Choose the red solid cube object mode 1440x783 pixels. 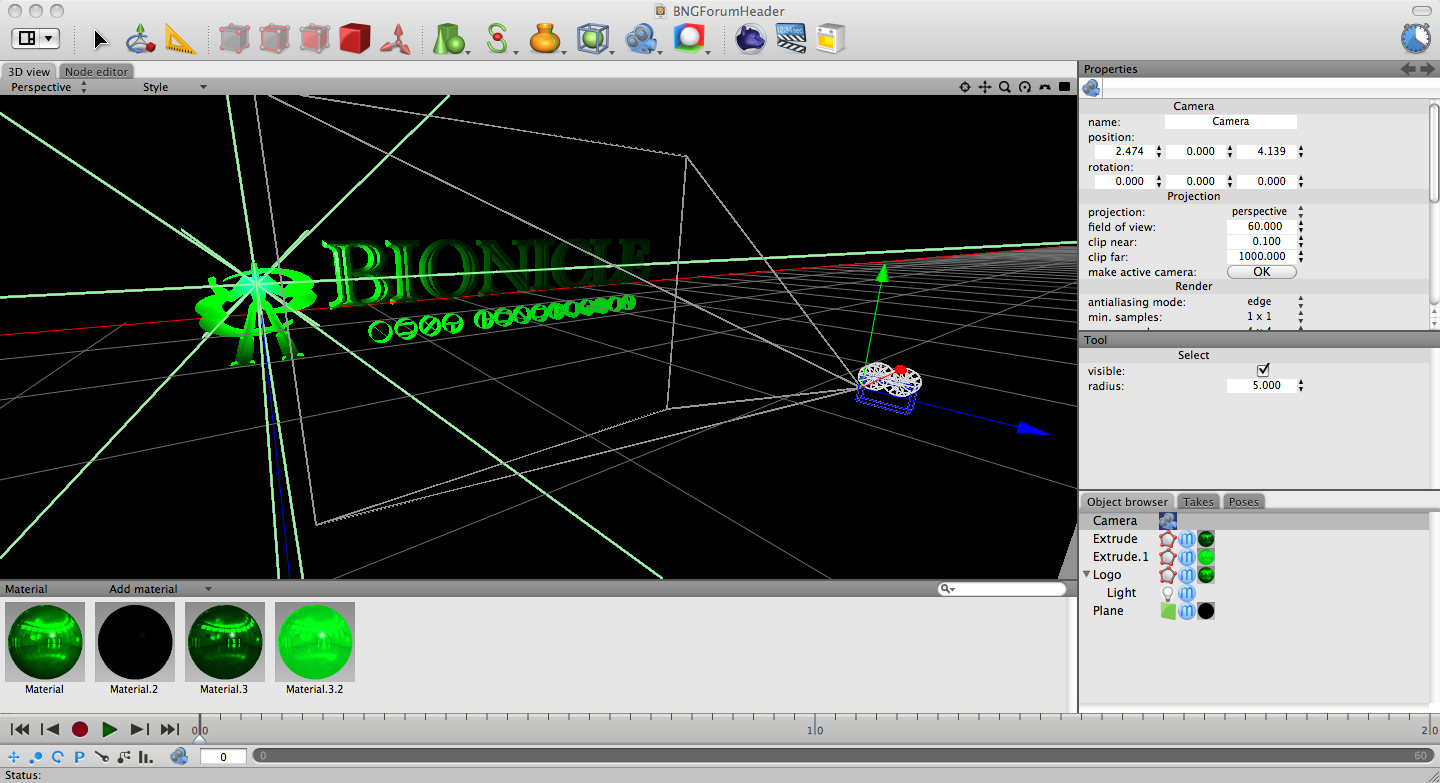click(354, 39)
